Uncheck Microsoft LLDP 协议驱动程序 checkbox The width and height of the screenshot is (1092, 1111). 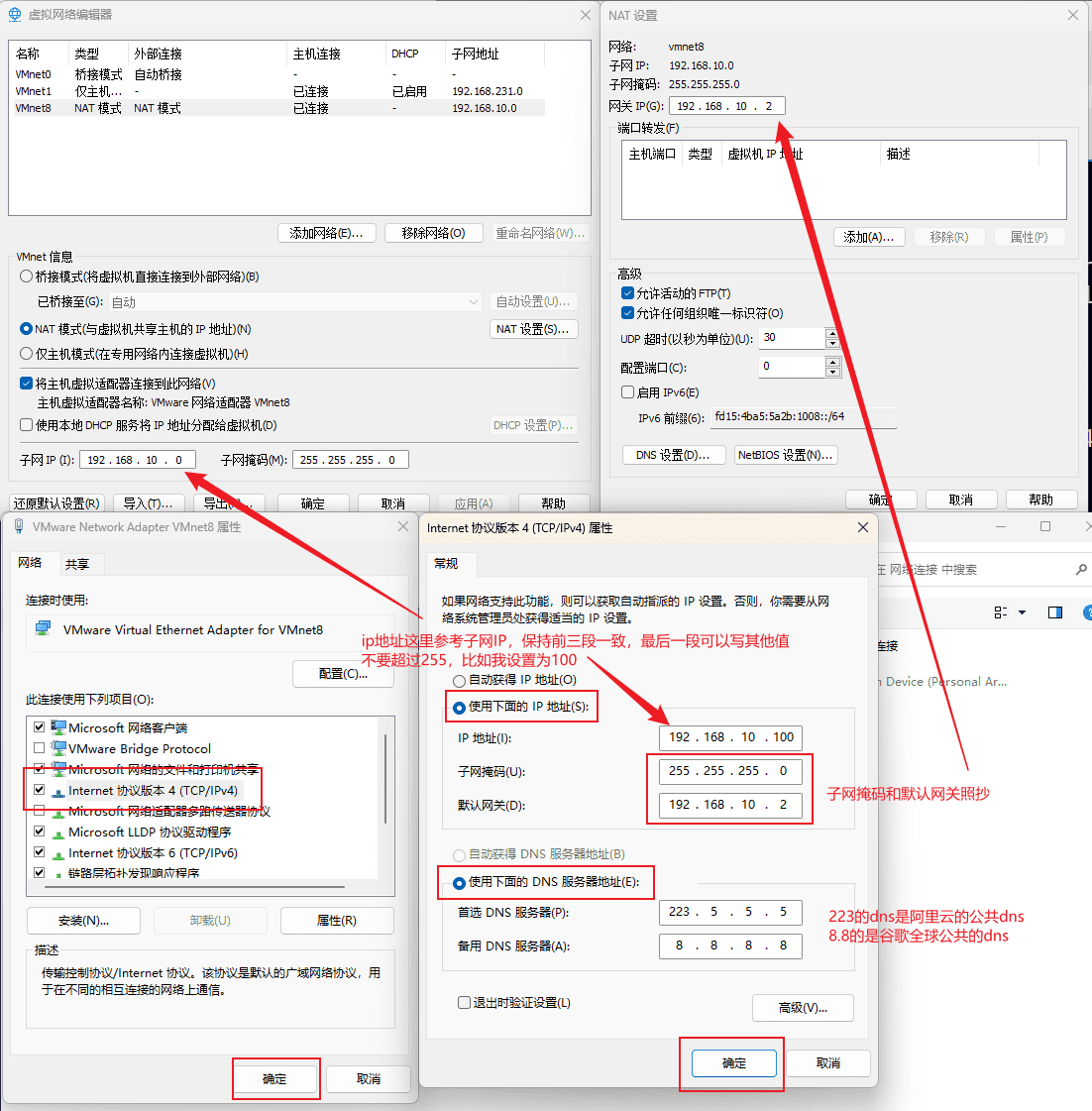tap(39, 832)
